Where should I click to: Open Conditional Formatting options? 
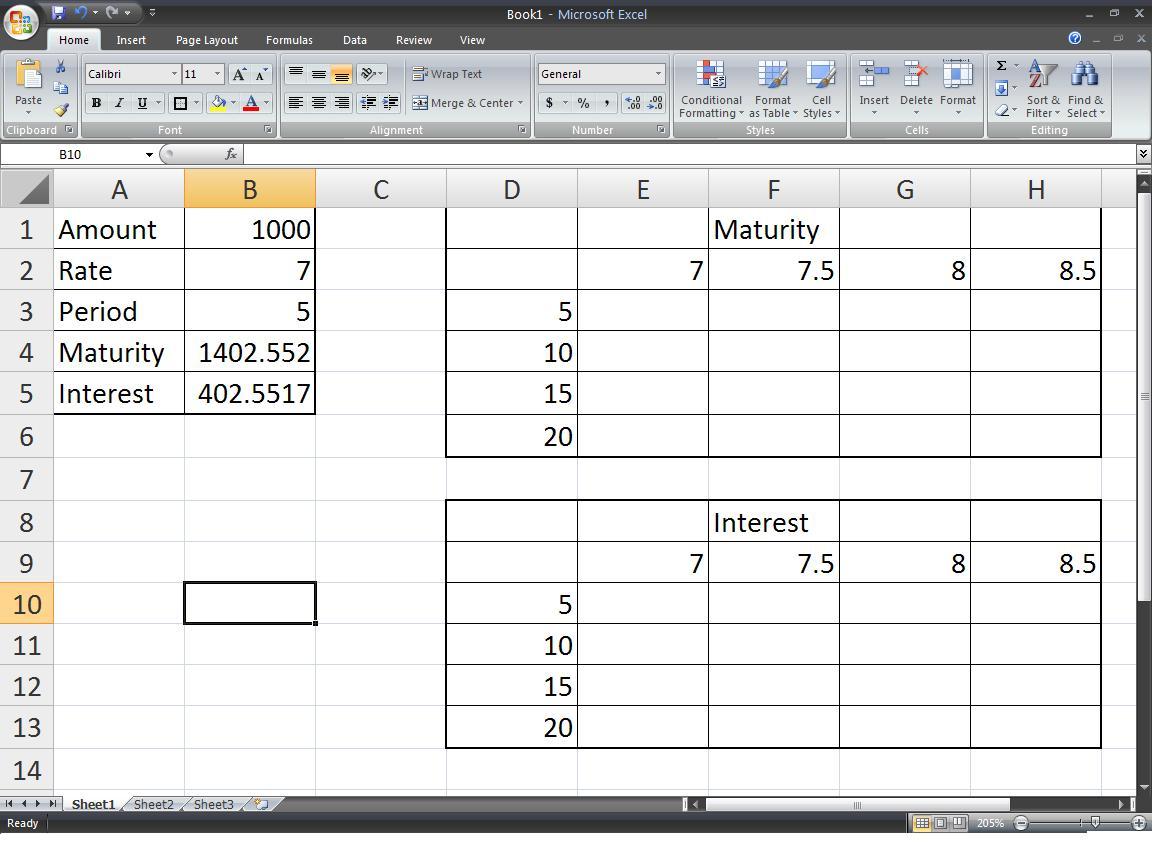click(x=710, y=90)
